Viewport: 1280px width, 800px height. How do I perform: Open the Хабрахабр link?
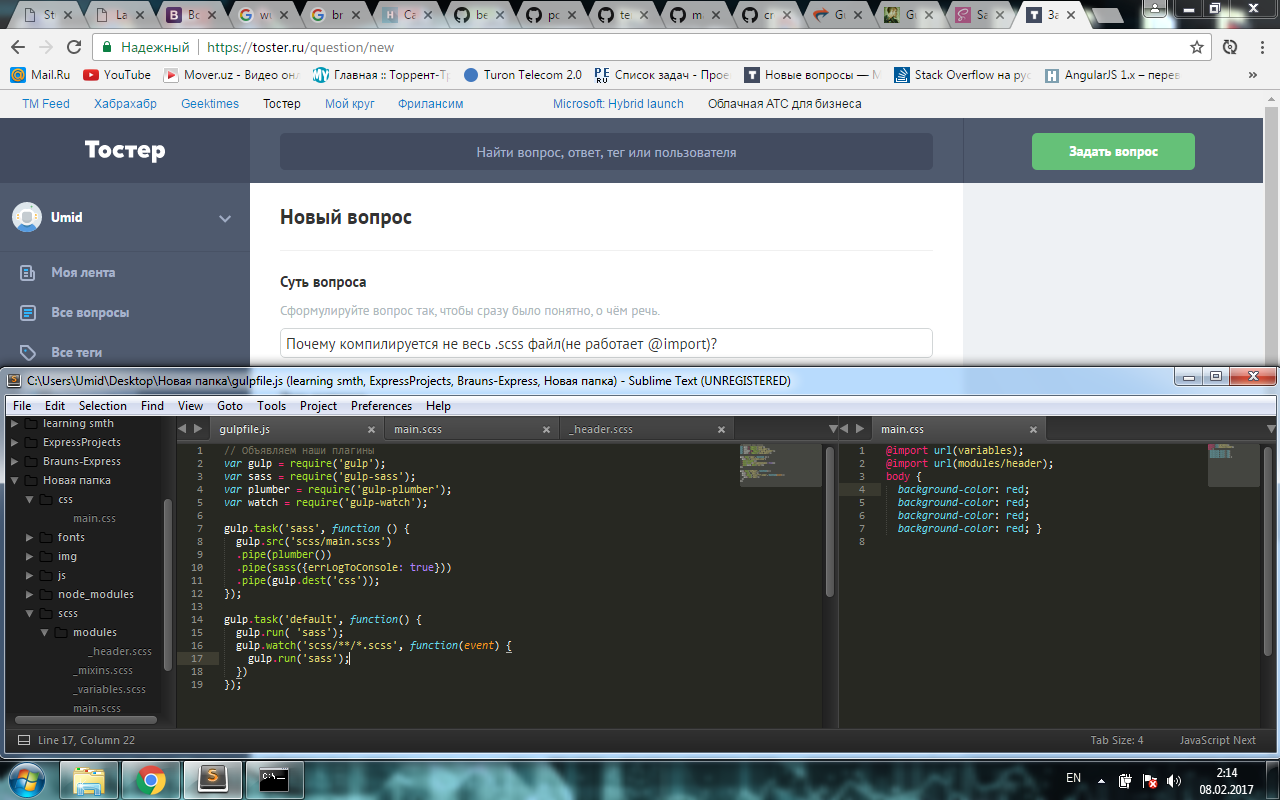coord(125,103)
